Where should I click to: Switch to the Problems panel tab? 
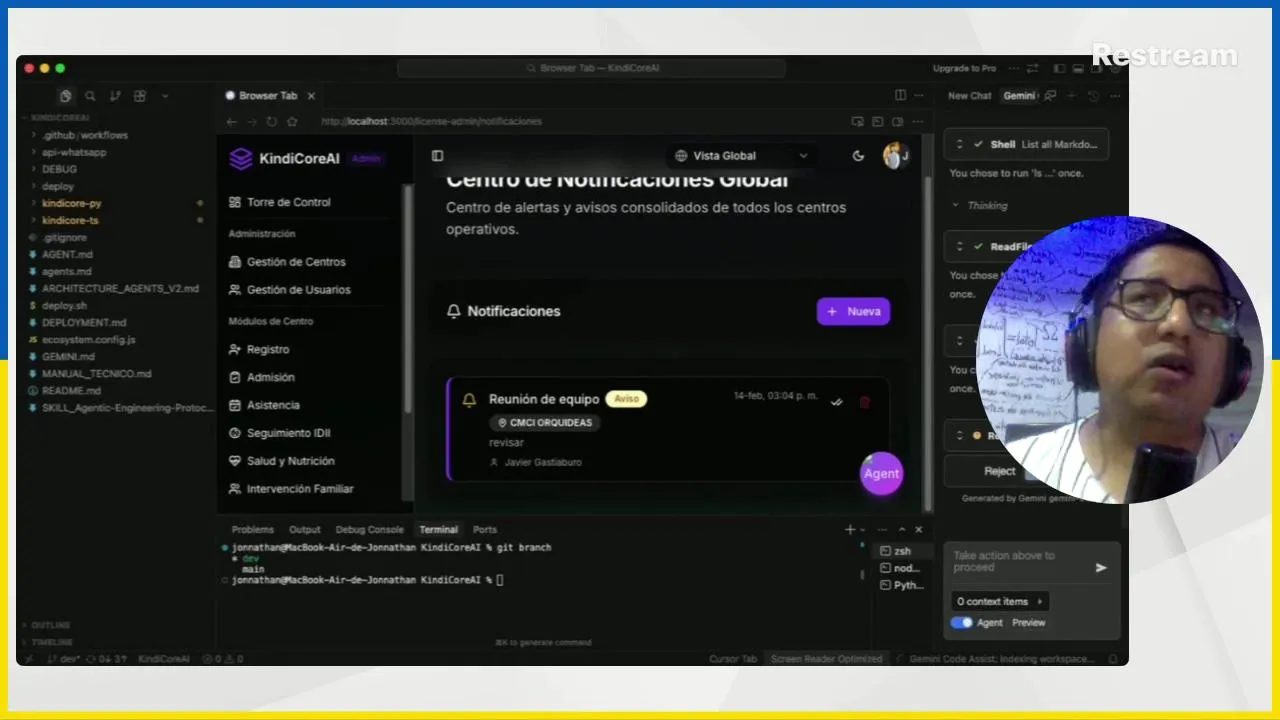tap(252, 530)
